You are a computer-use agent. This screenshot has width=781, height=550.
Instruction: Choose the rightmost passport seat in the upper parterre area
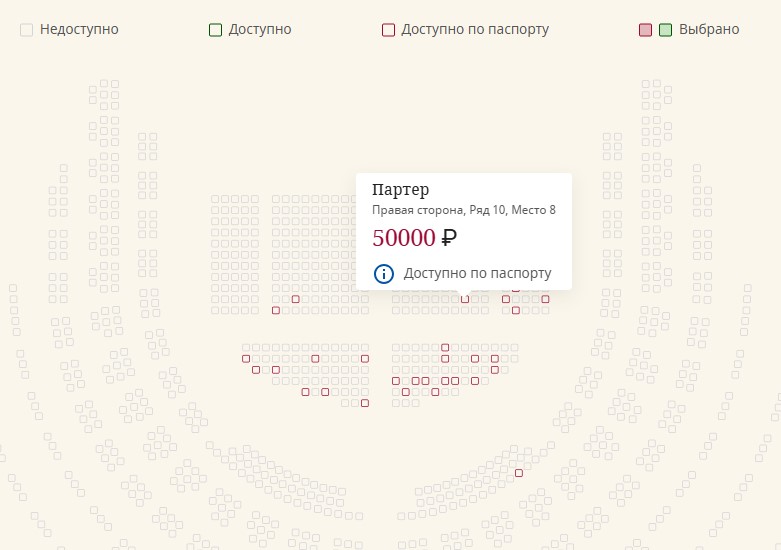click(545, 299)
